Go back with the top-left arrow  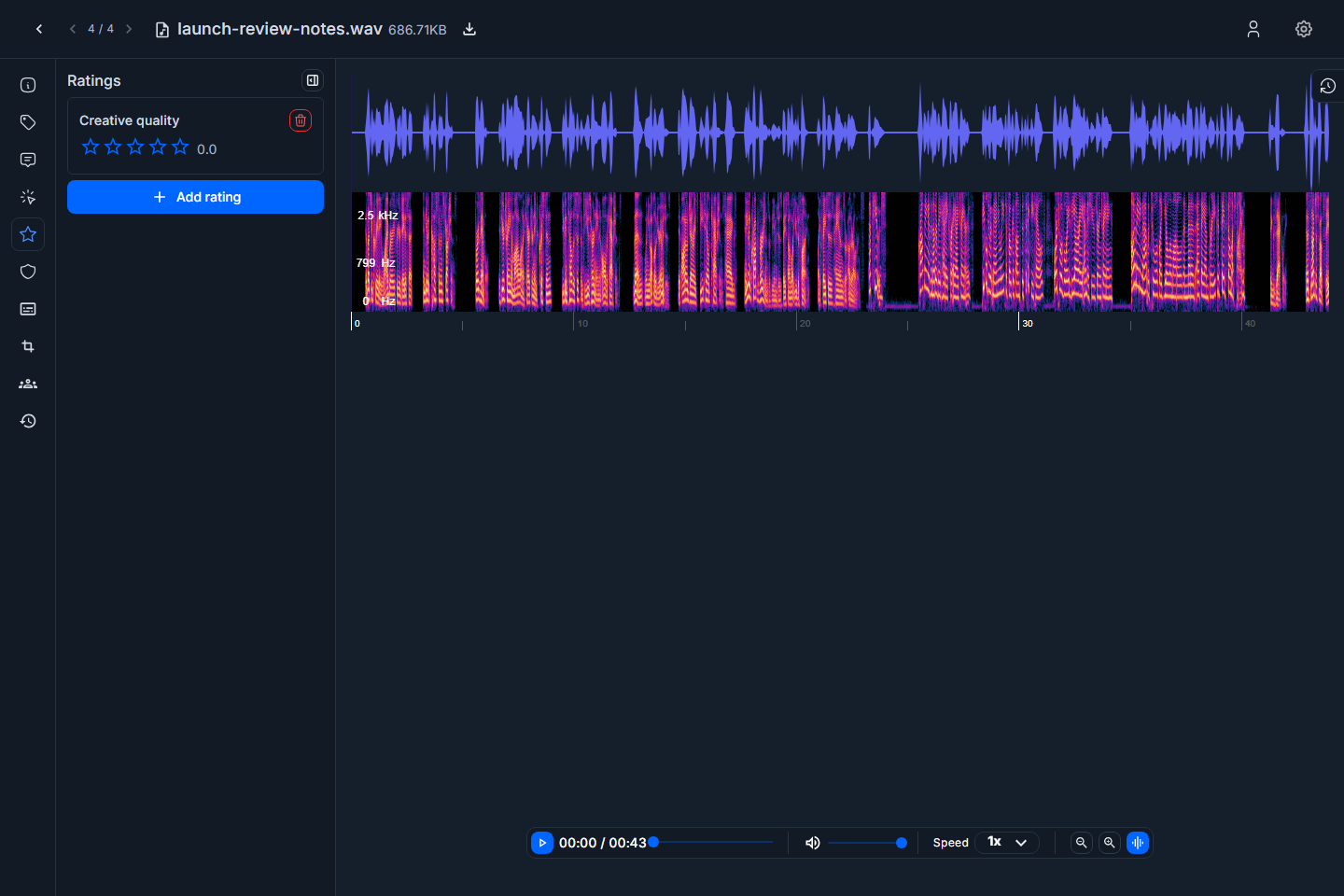(x=39, y=29)
